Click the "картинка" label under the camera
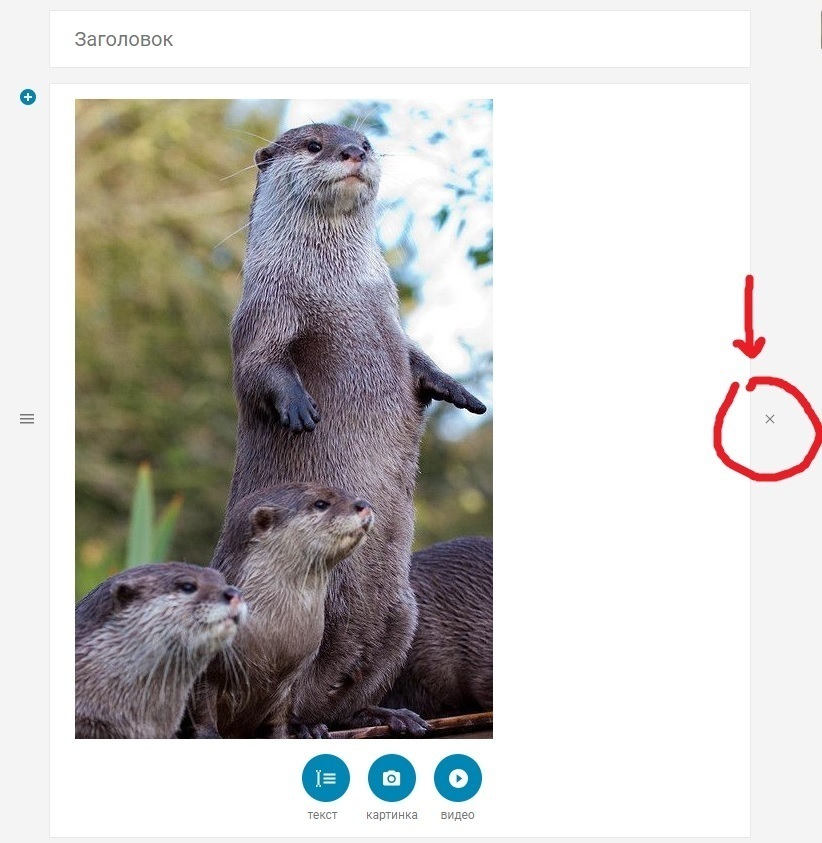 coord(392,815)
